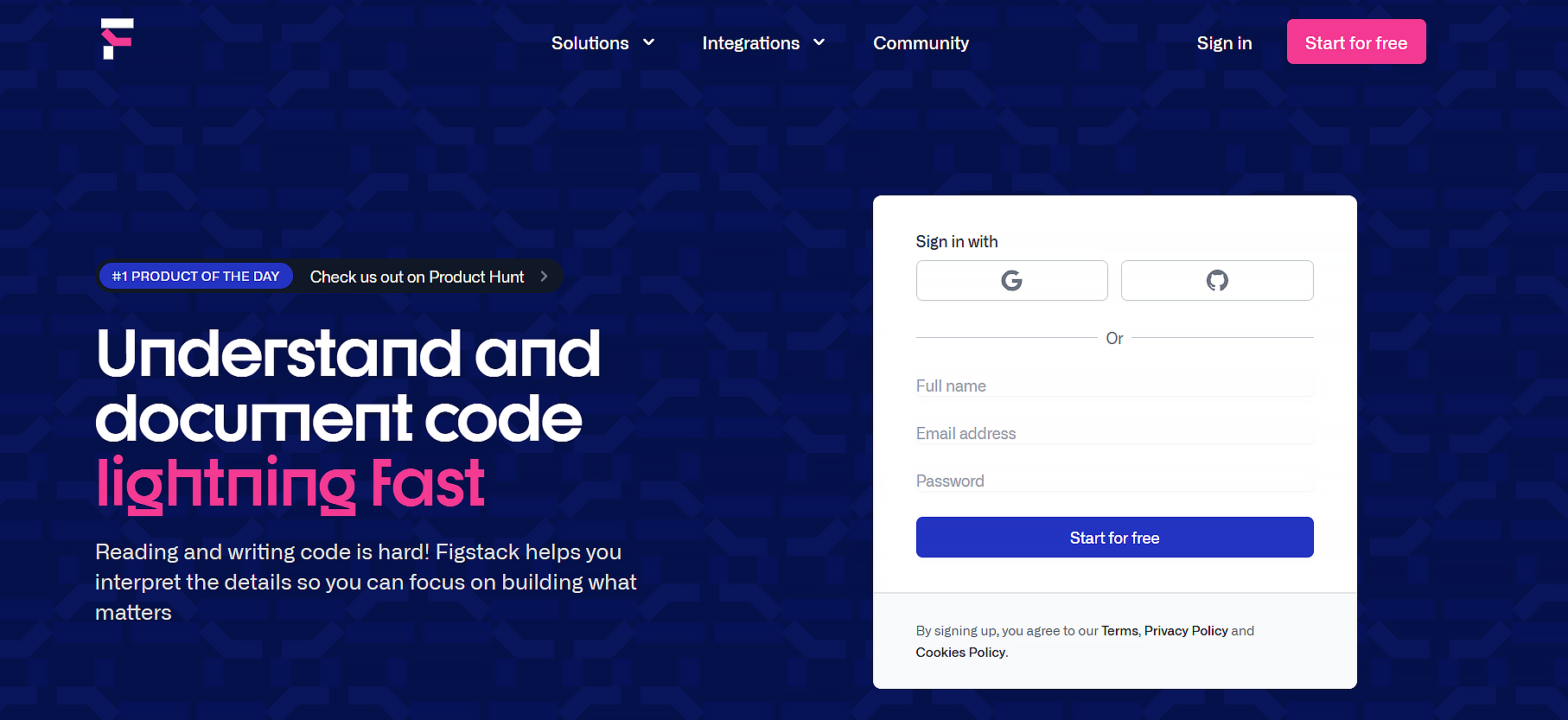The image size is (1568, 720).
Task: Click arrow next to Product Hunt text
Action: point(544,277)
